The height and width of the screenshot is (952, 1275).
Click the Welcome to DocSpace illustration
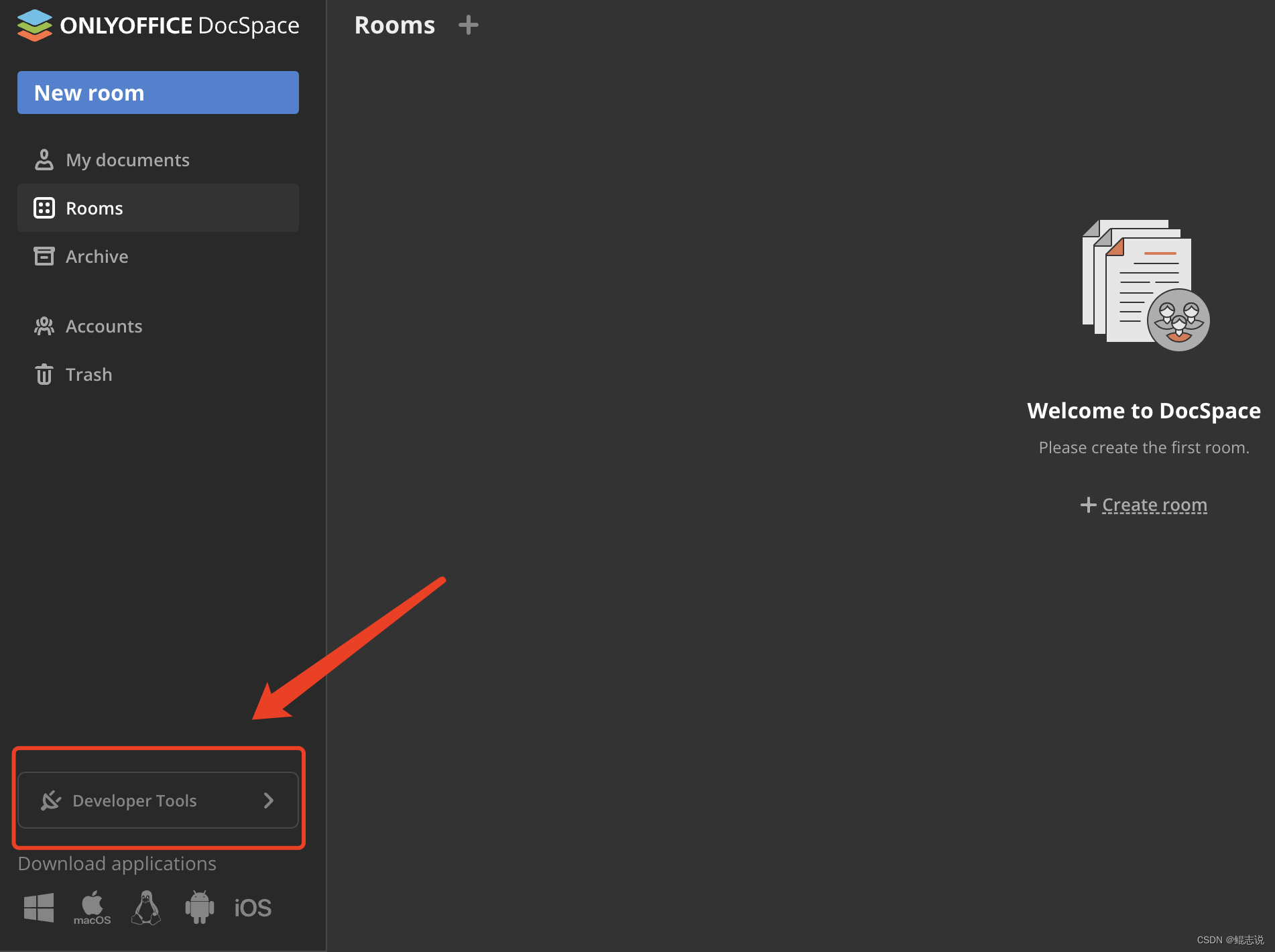coord(1145,286)
